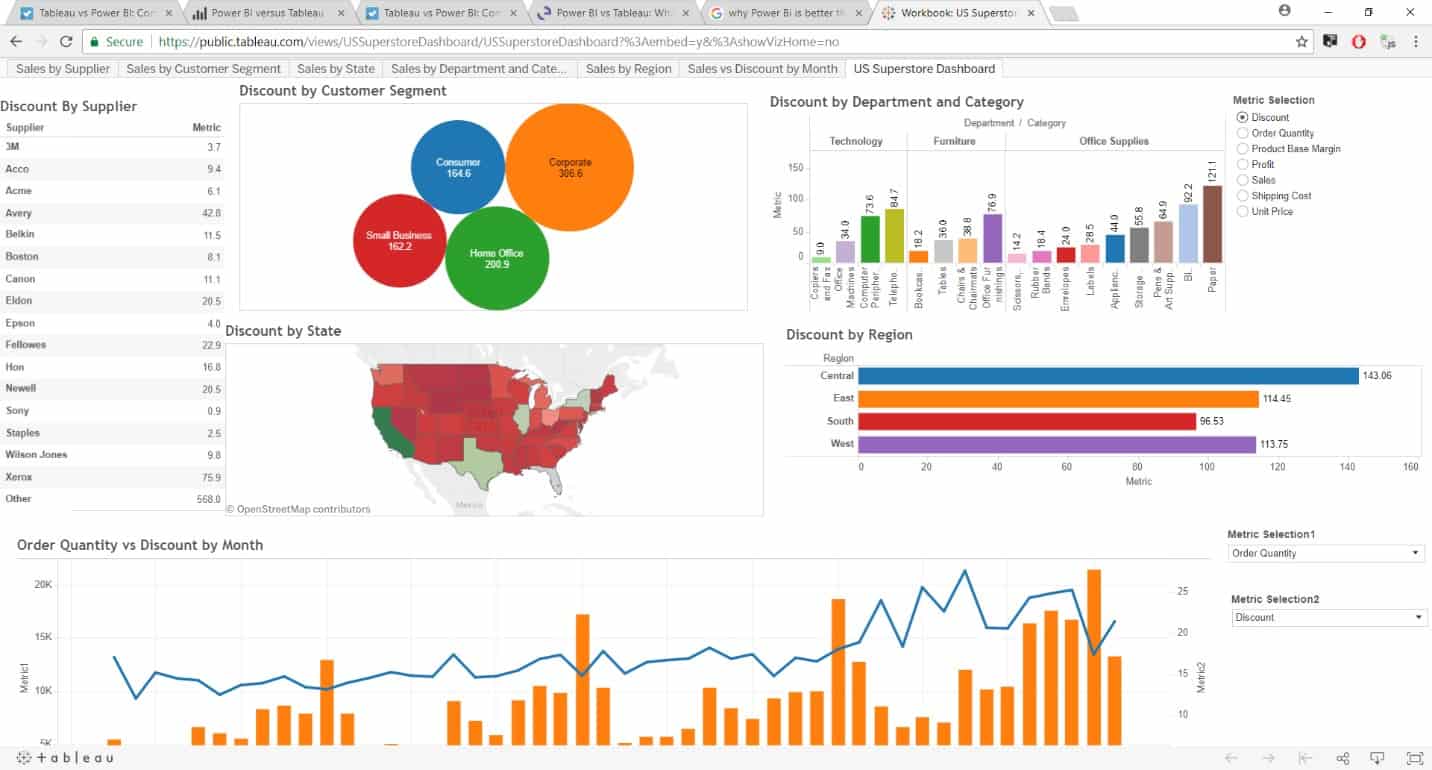The height and width of the screenshot is (770, 1432).
Task: Click the Tableau logo at bottom left
Action: click(x=65, y=758)
